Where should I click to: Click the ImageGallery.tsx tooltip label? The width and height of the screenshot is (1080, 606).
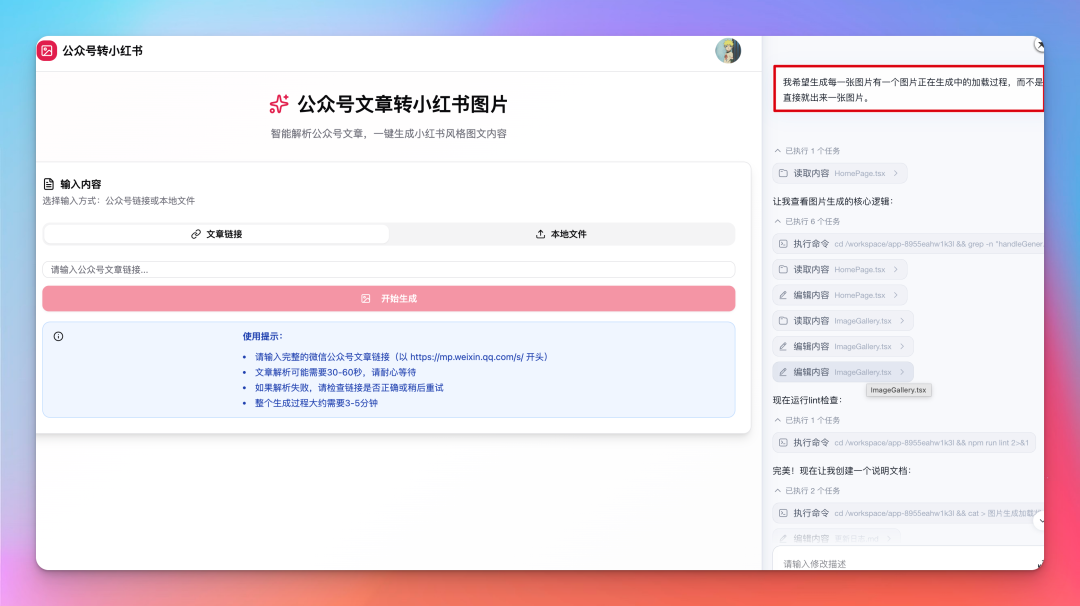(x=898, y=390)
